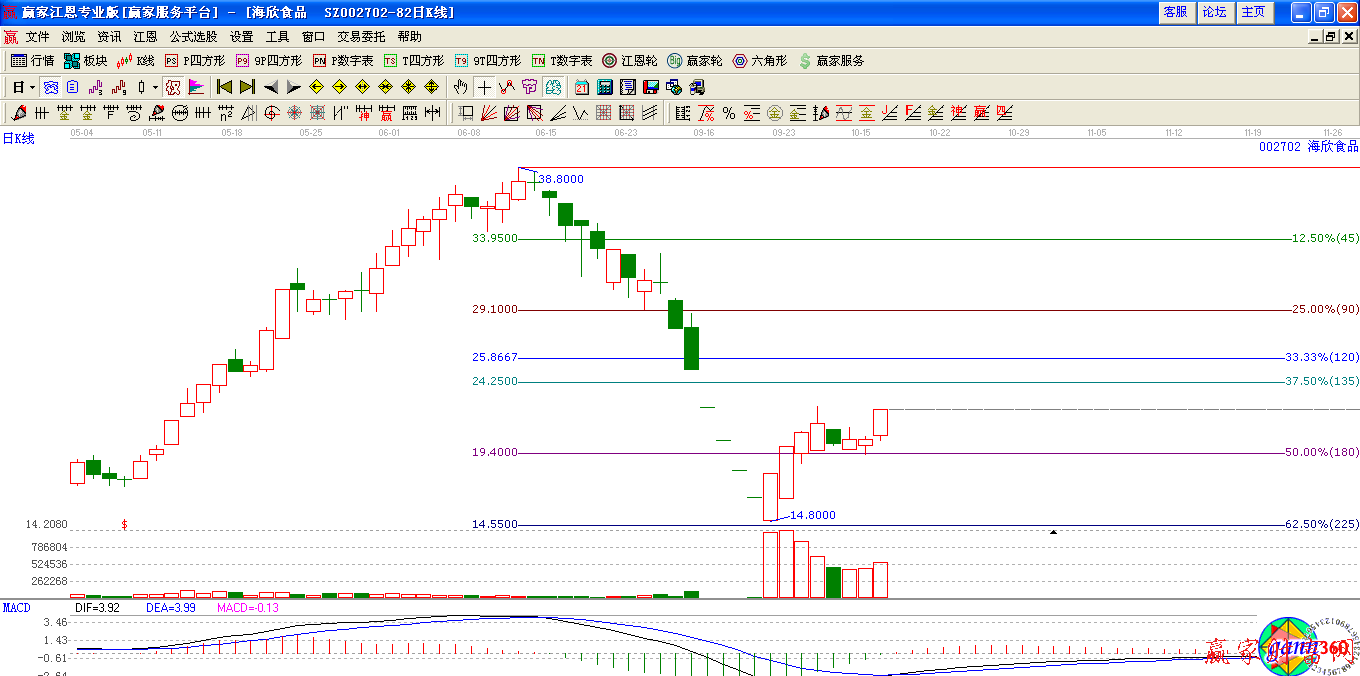
Task: Open the 公式选股 menu
Action: pyautogui.click(x=193, y=36)
